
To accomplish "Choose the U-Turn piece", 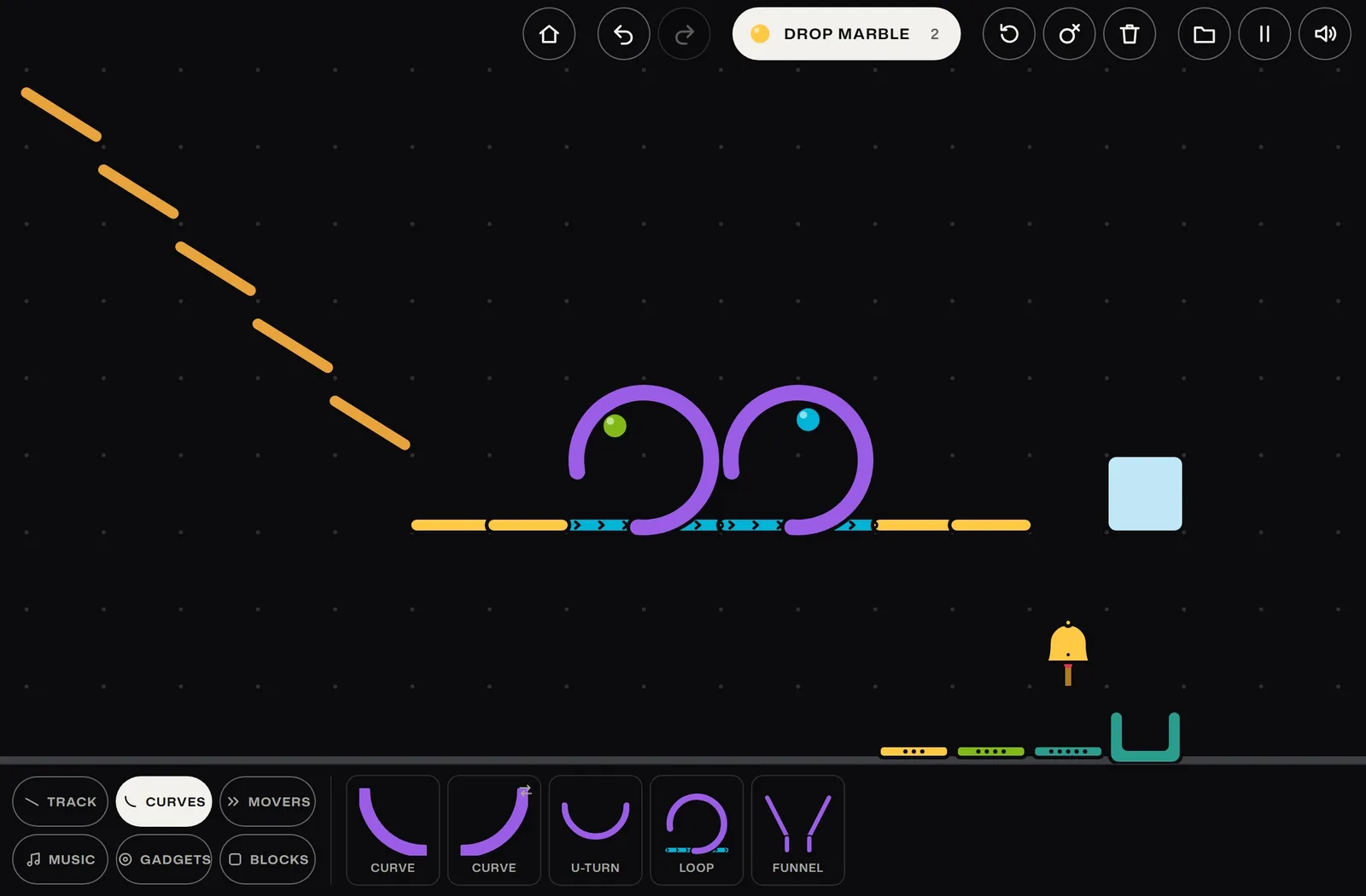I will click(x=595, y=830).
